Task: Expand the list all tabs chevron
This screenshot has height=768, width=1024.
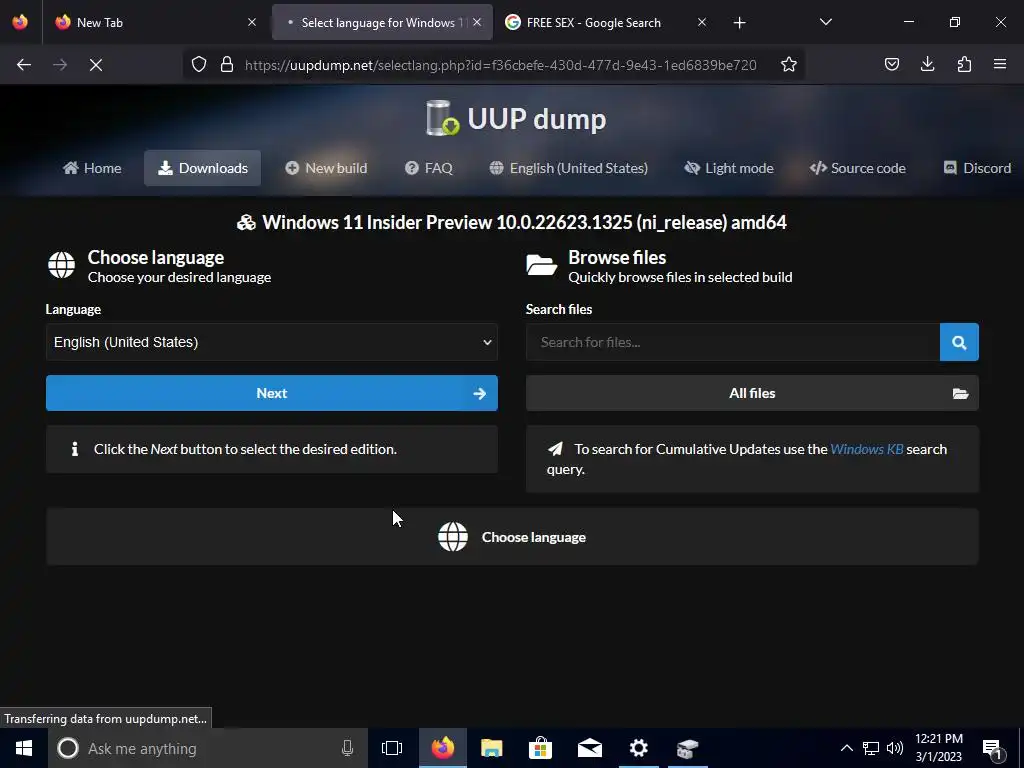Action: 825,22
